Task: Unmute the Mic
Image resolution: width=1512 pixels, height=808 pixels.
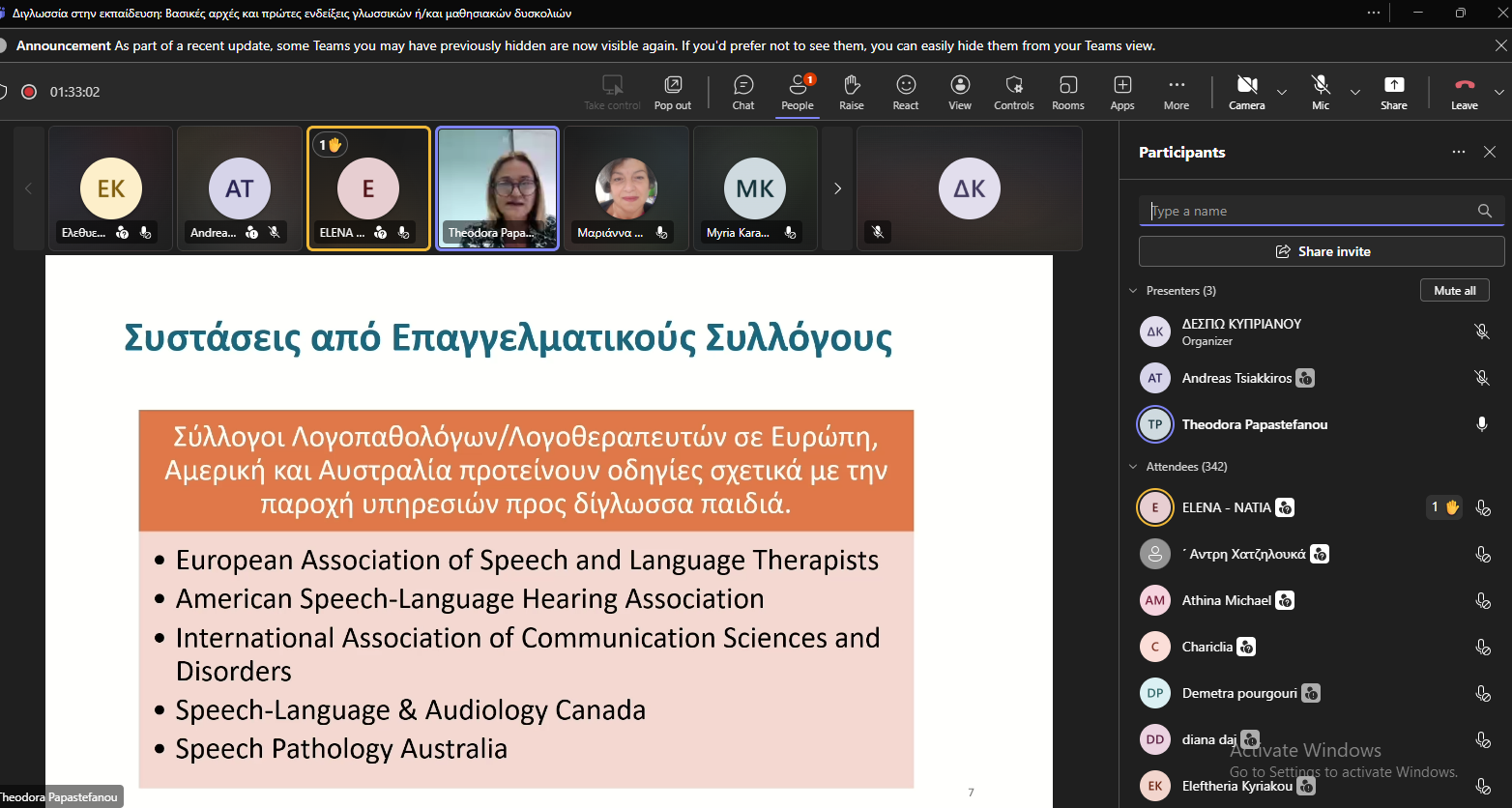Action: (x=1321, y=92)
